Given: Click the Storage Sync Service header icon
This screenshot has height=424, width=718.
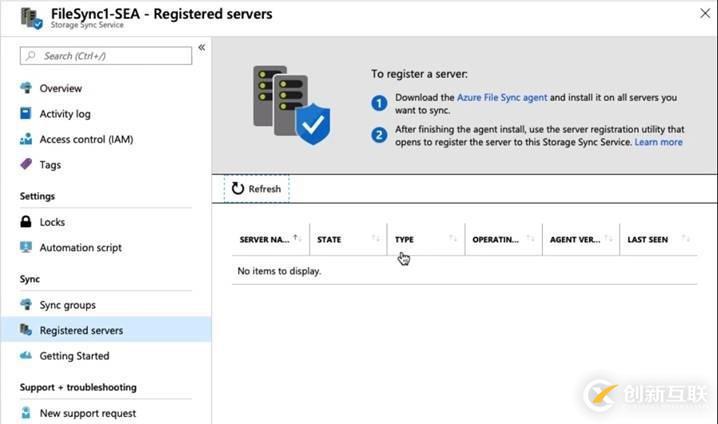Looking at the screenshot, I should pyautogui.click(x=32, y=18).
